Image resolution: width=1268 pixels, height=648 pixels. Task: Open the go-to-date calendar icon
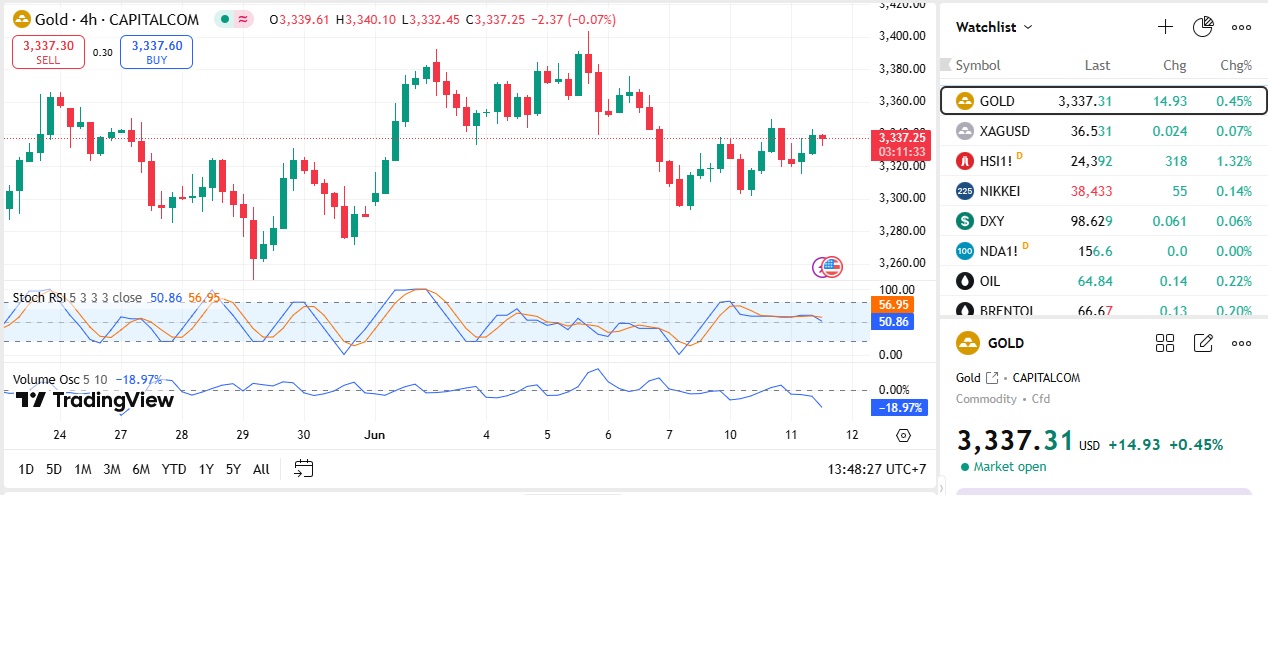(x=304, y=469)
